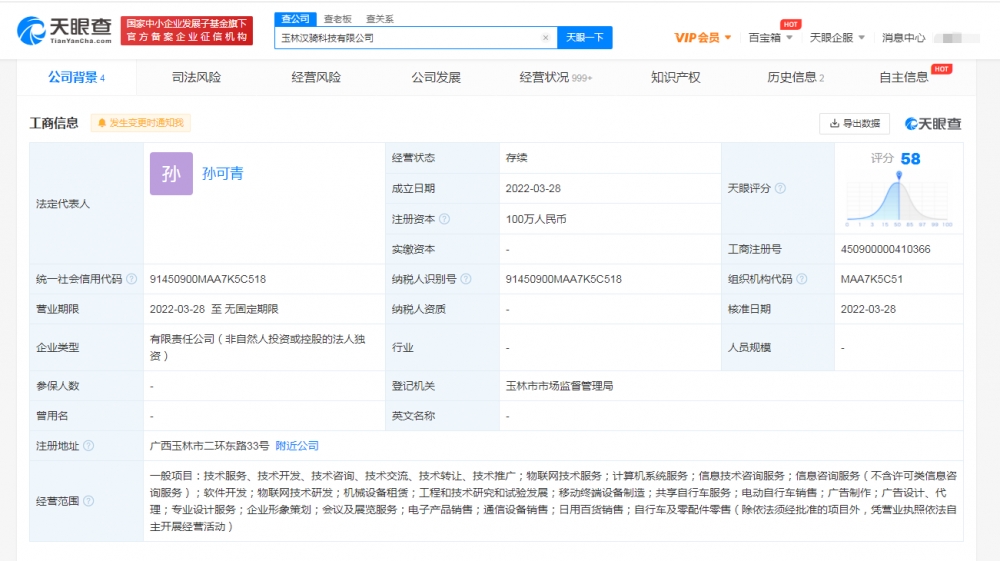The image size is (1000, 561).
Task: Expand the 天眼企服 dropdown menu
Action: click(837, 38)
